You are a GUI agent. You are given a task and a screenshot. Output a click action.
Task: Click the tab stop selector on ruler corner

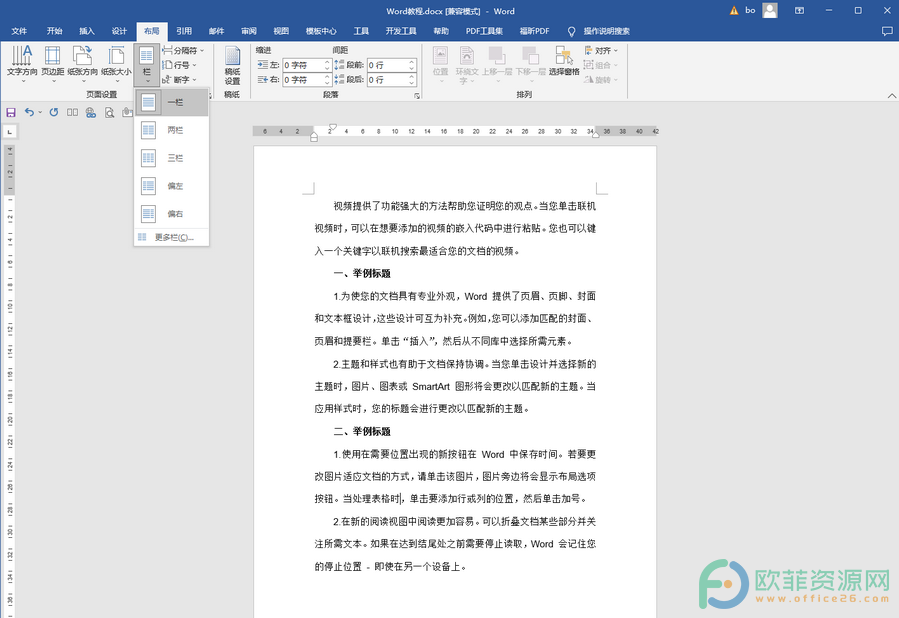click(x=9, y=132)
